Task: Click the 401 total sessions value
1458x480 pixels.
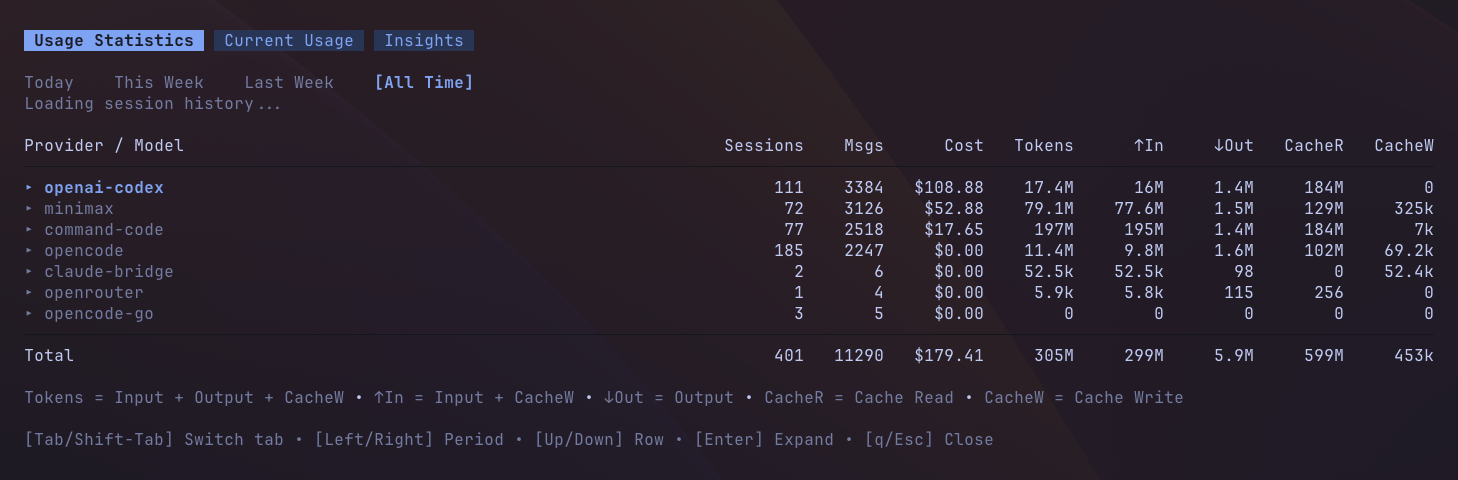Action: (789, 356)
